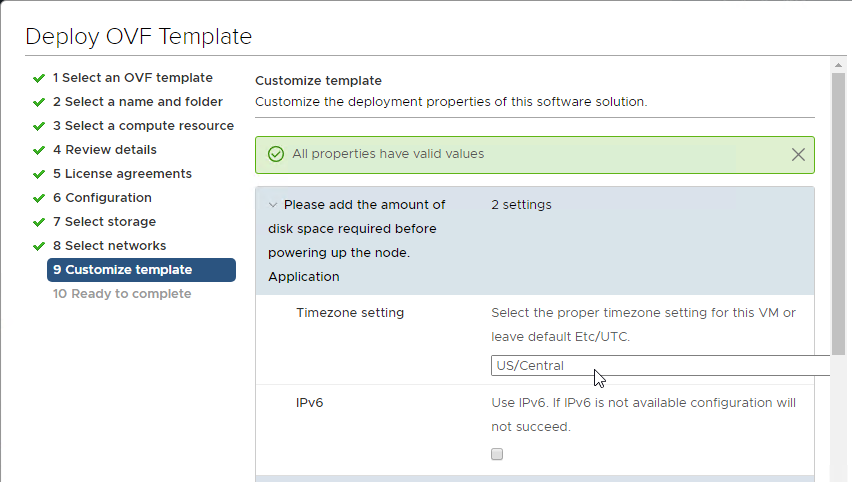Click the green success circle check icon

[276, 154]
